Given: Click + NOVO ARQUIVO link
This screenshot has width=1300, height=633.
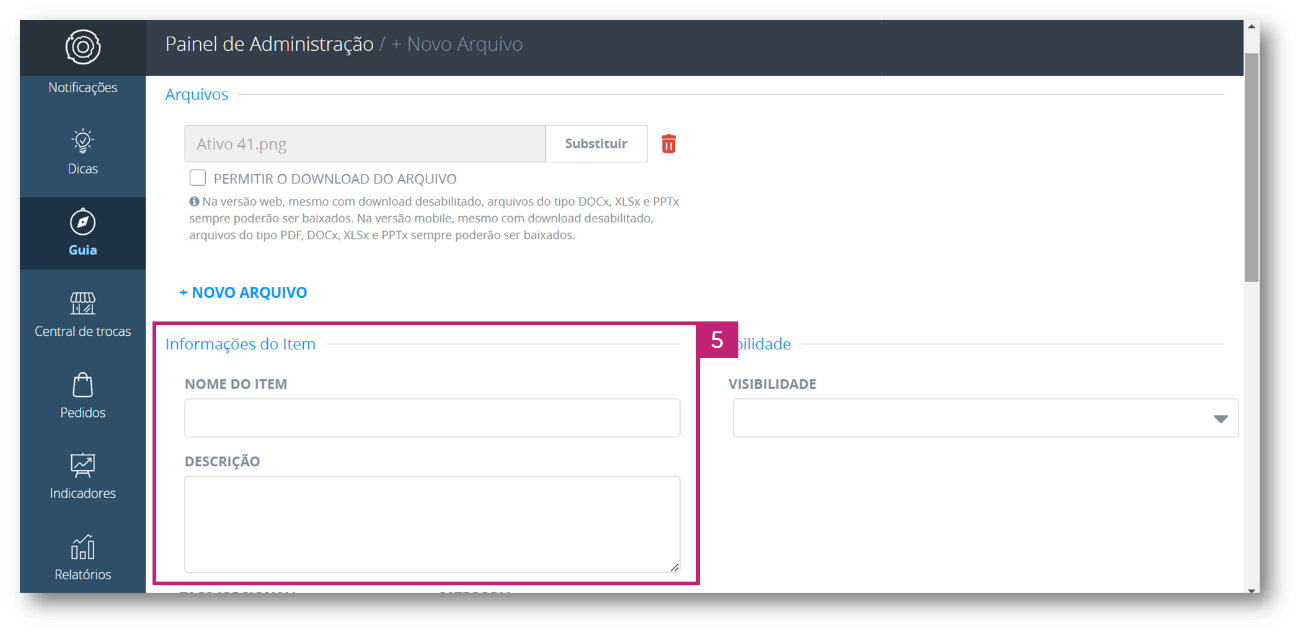Looking at the screenshot, I should [x=243, y=293].
